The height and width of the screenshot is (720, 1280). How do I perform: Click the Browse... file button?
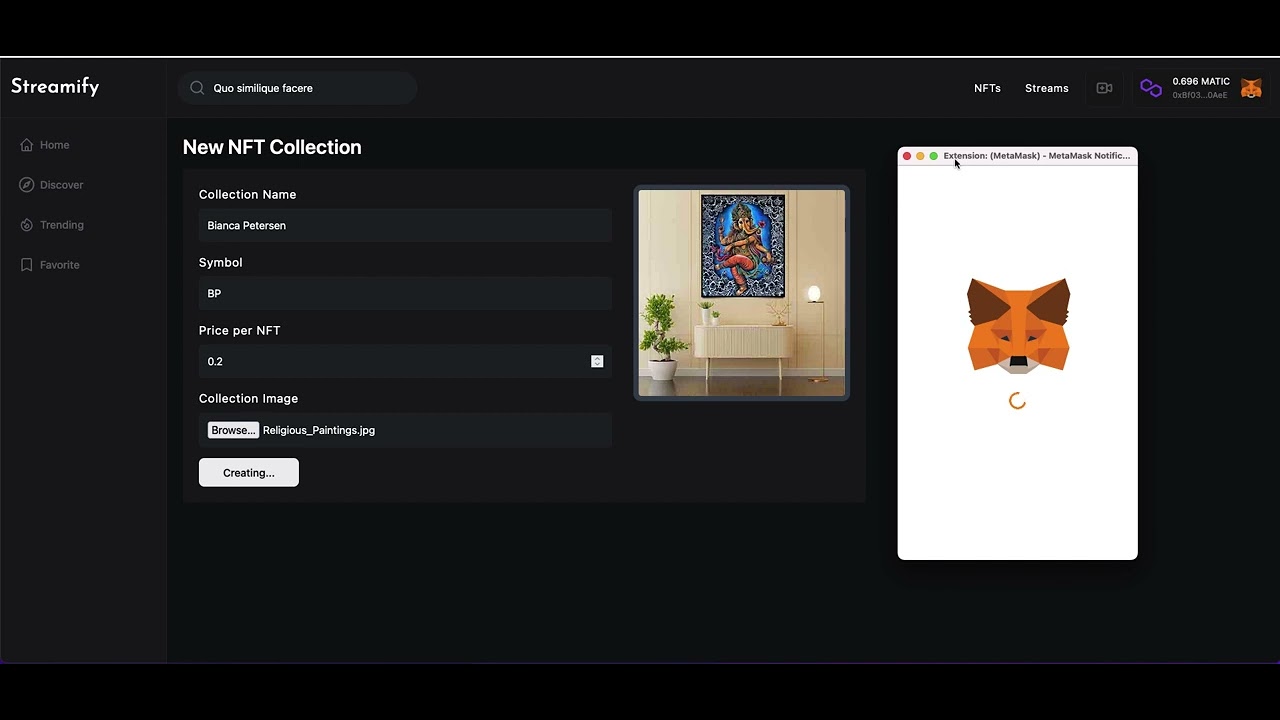233,430
